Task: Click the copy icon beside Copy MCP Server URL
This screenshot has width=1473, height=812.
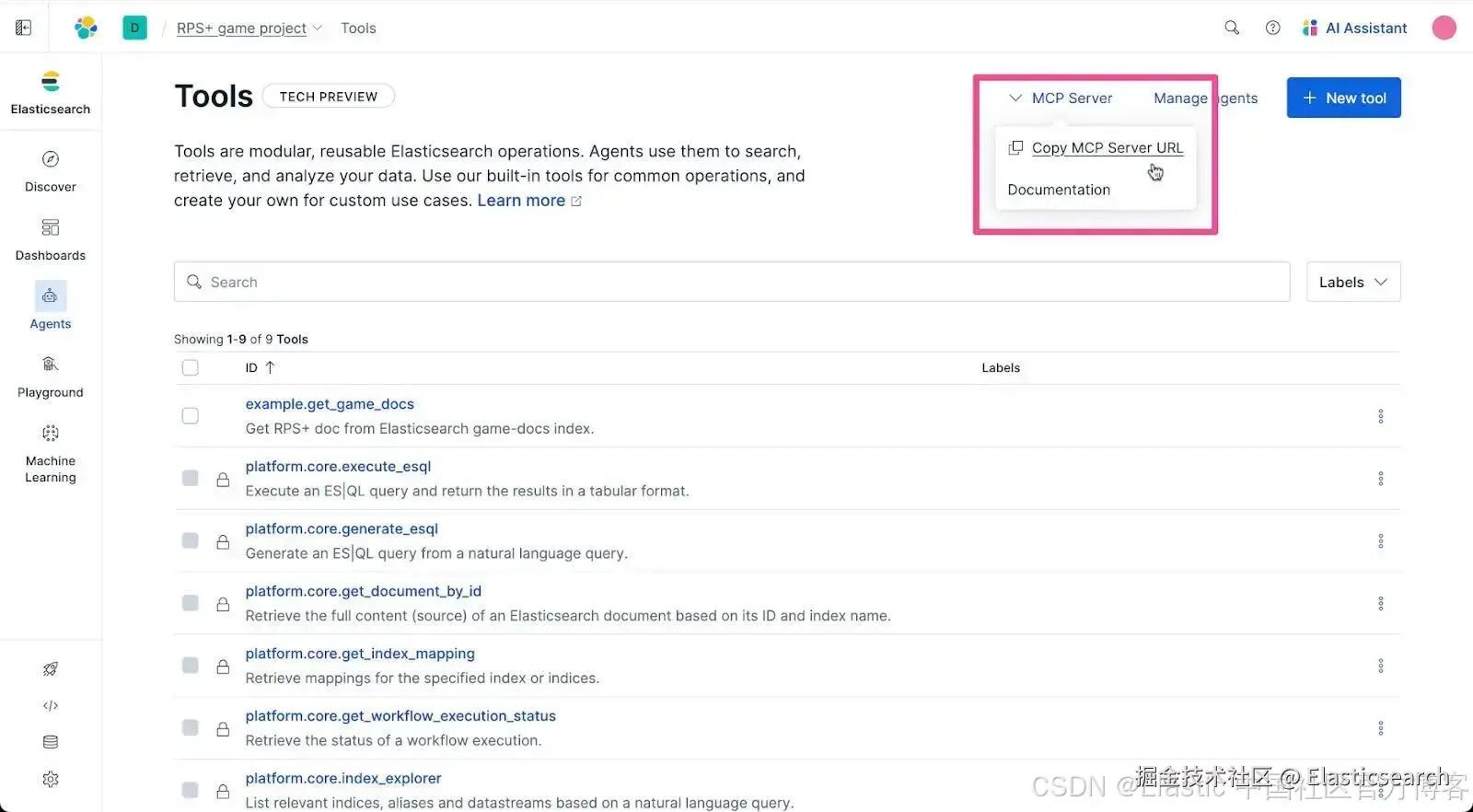Action: tap(1015, 147)
